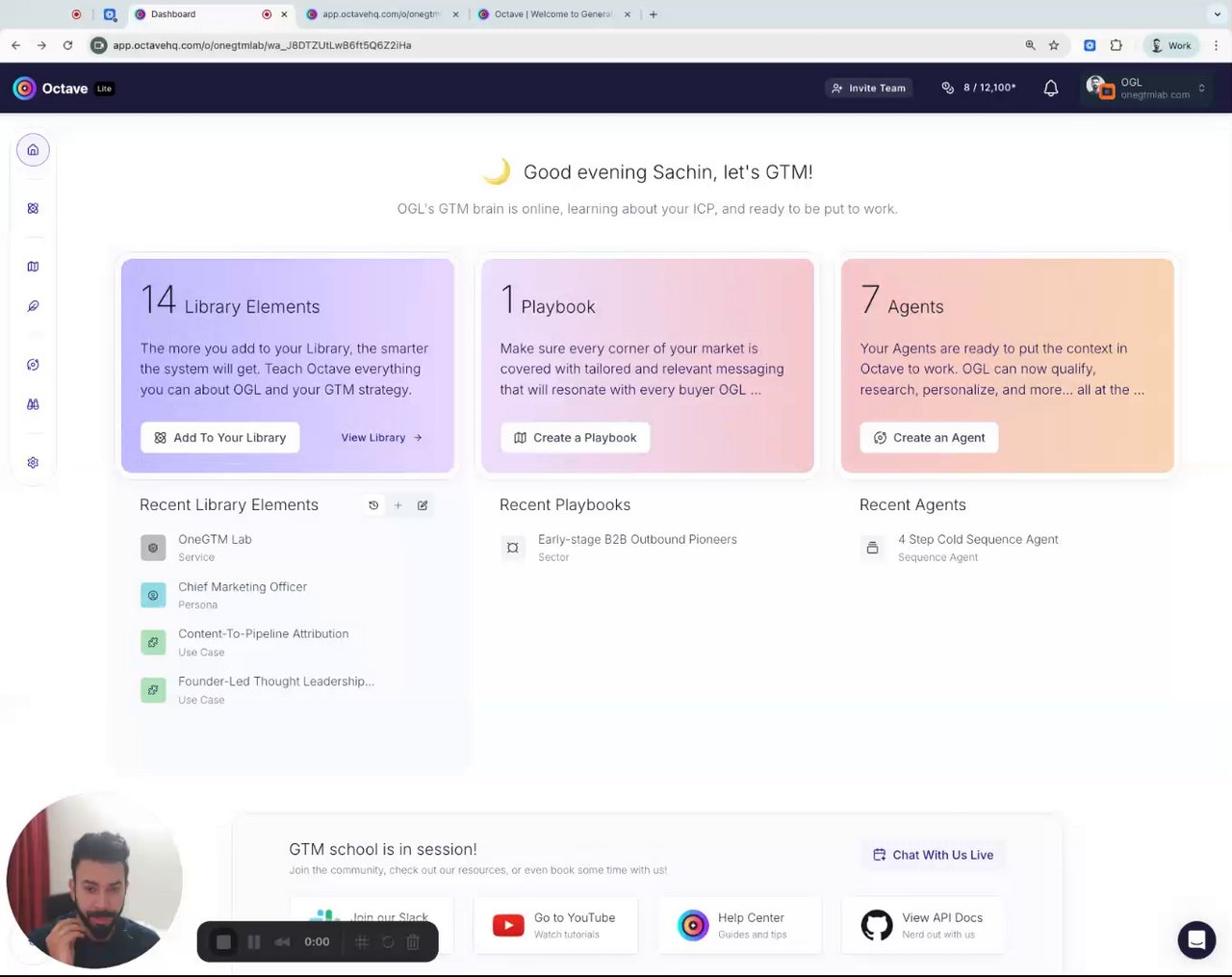Image resolution: width=1232 pixels, height=977 pixels.
Task: Click Chat With Us Live button
Action: pos(933,855)
